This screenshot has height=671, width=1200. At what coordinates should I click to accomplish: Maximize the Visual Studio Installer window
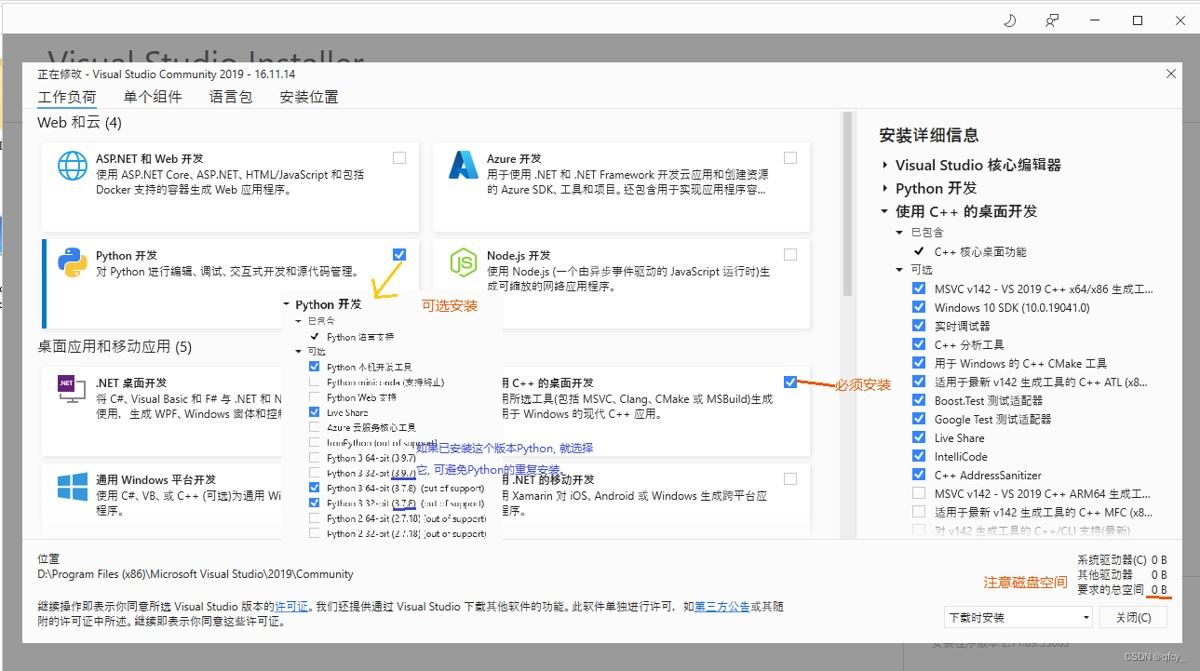(1137, 20)
